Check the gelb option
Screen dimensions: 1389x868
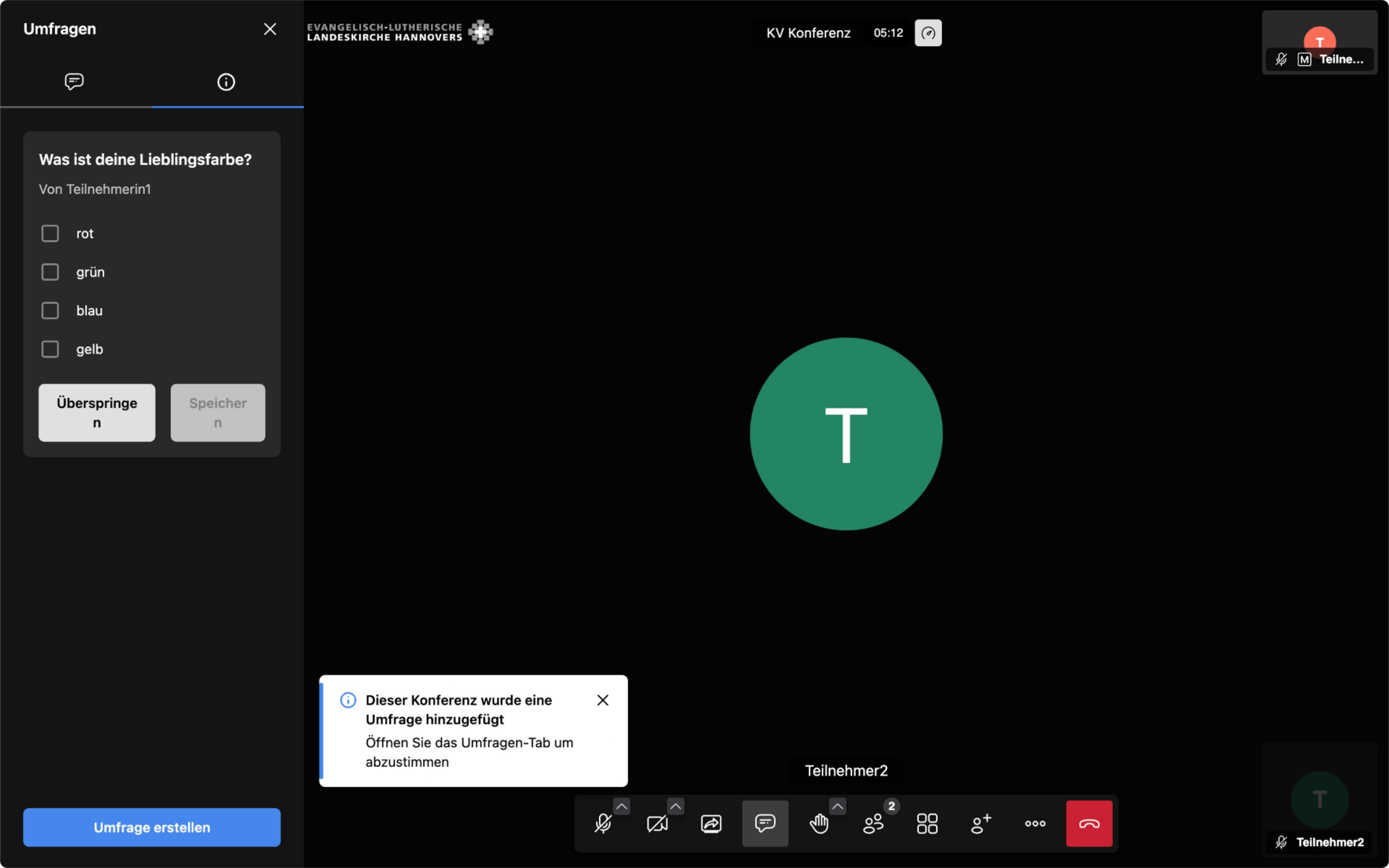[x=50, y=349]
